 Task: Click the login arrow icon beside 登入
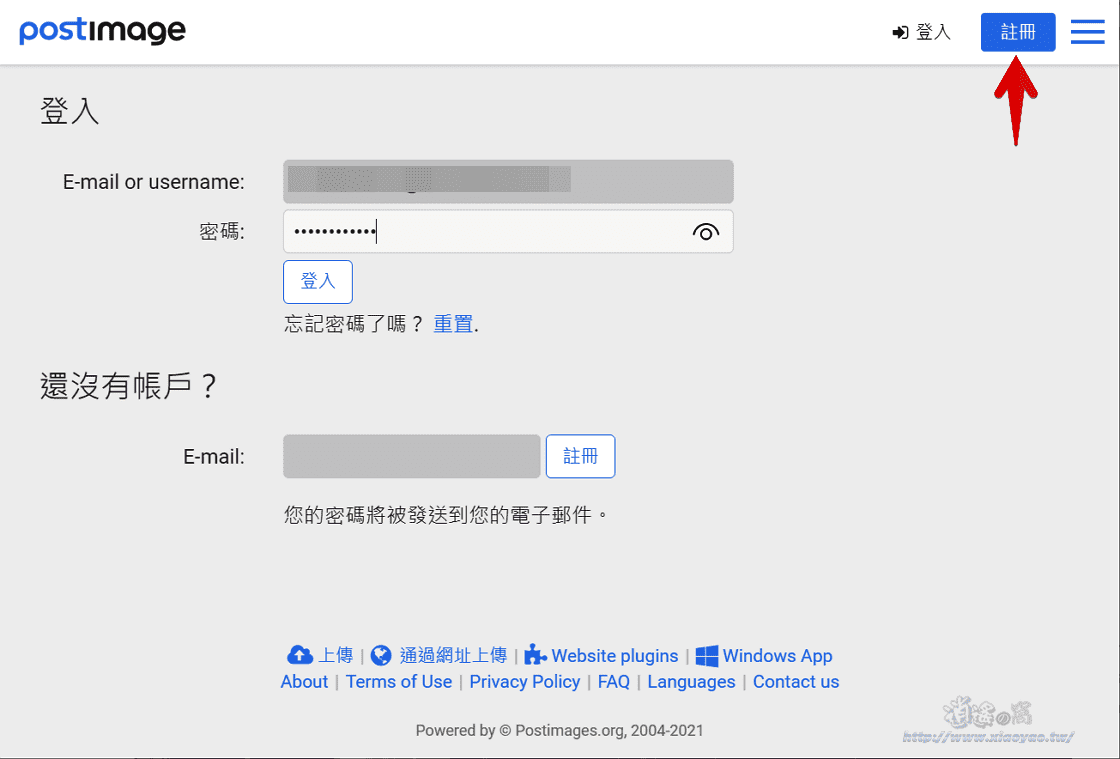898,31
